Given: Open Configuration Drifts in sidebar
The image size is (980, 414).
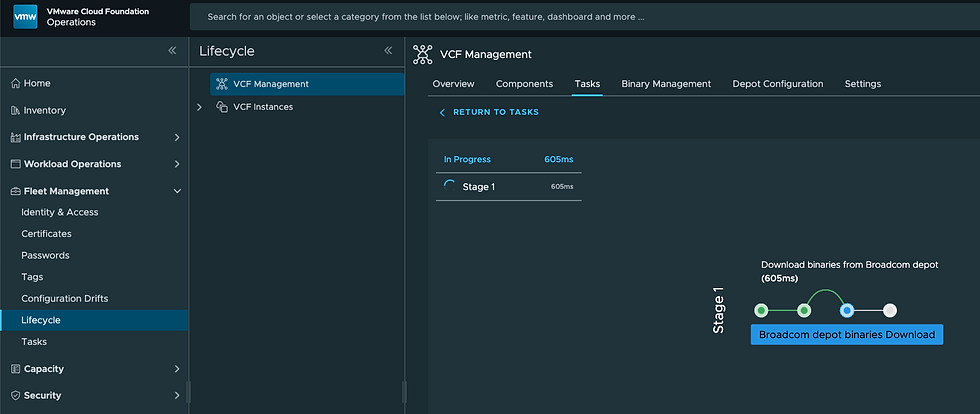Looking at the screenshot, I should click(64, 299).
